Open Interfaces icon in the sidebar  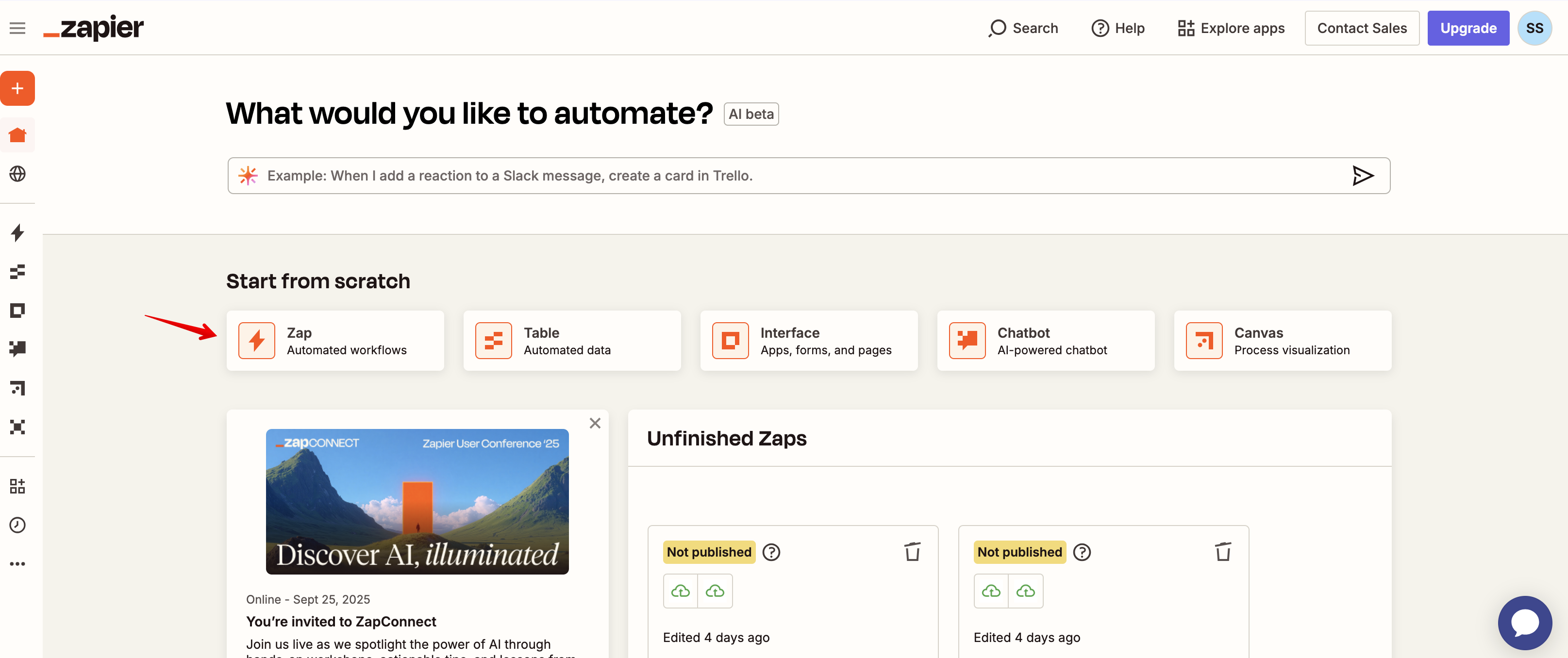[x=17, y=311]
